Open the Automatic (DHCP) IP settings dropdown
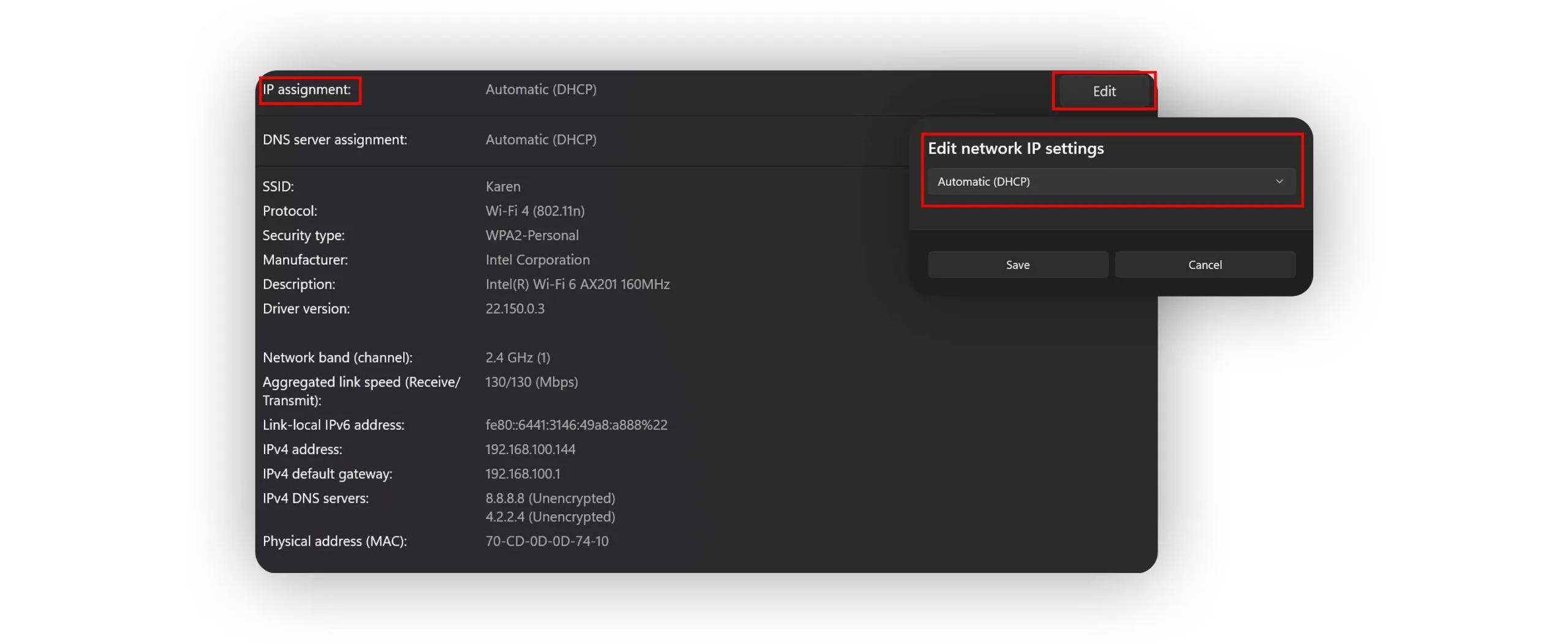The height and width of the screenshot is (644, 1568). click(1110, 181)
